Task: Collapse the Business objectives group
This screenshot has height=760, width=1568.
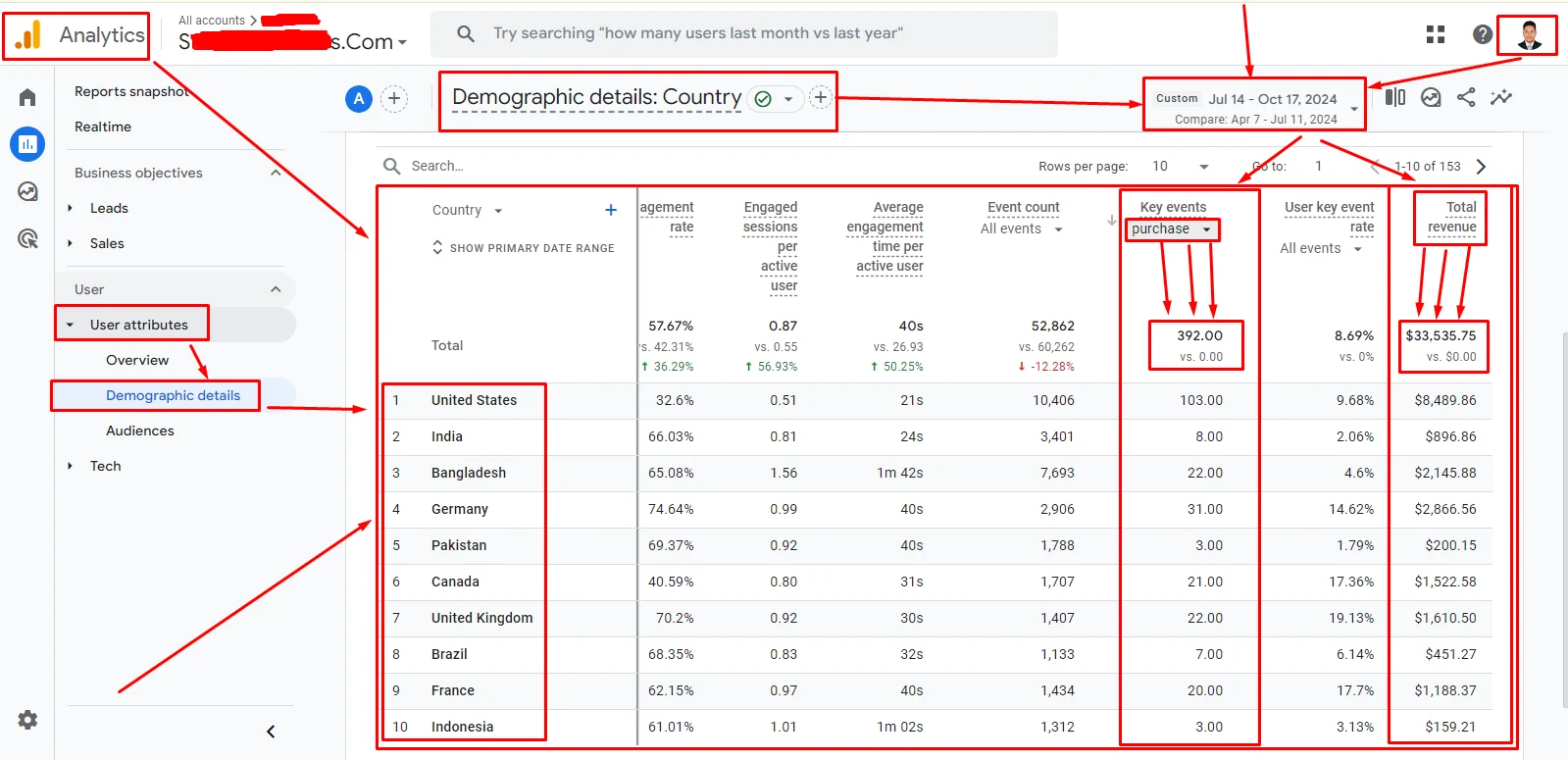Action: 276,173
